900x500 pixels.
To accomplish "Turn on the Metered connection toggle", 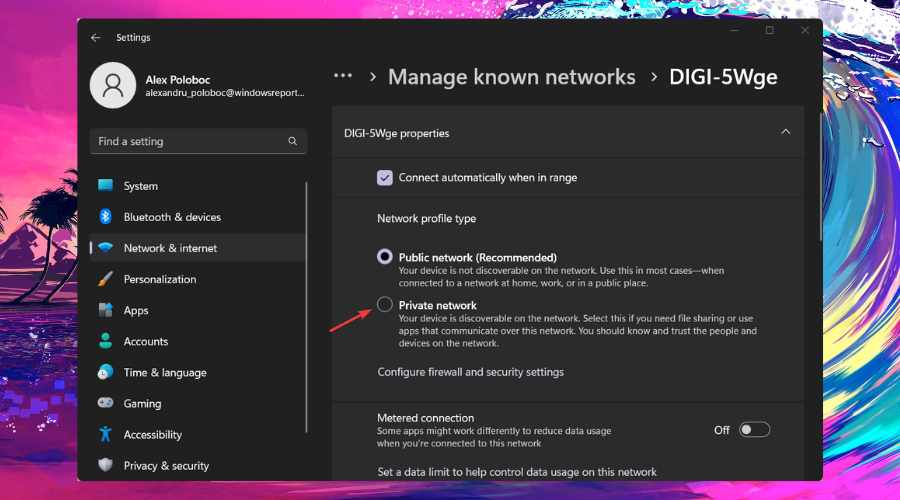I will [754, 429].
